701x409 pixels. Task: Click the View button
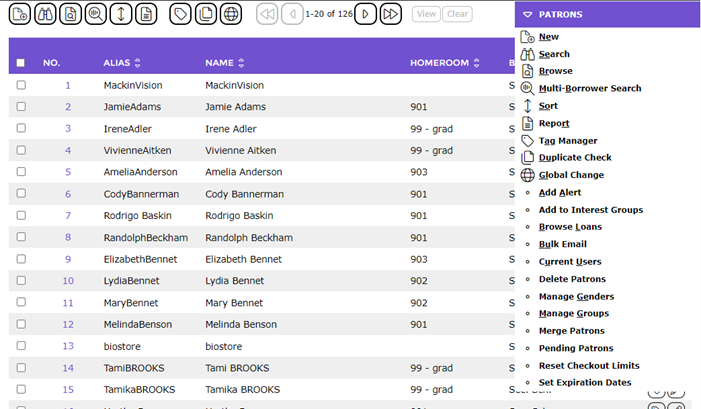pyautogui.click(x=426, y=14)
